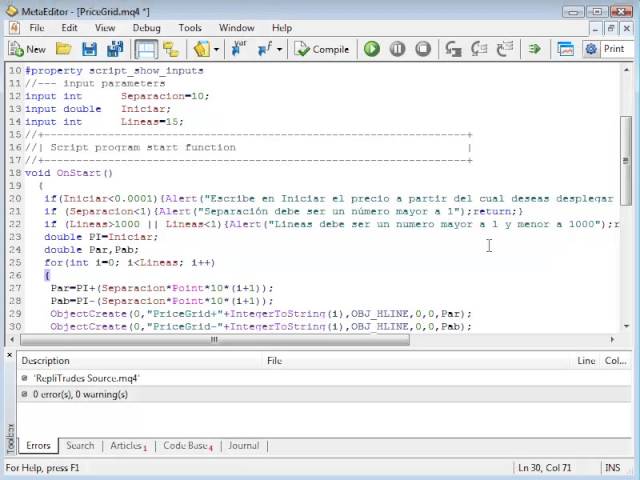Compile the script
The height and width of the screenshot is (480, 640).
click(x=322, y=49)
